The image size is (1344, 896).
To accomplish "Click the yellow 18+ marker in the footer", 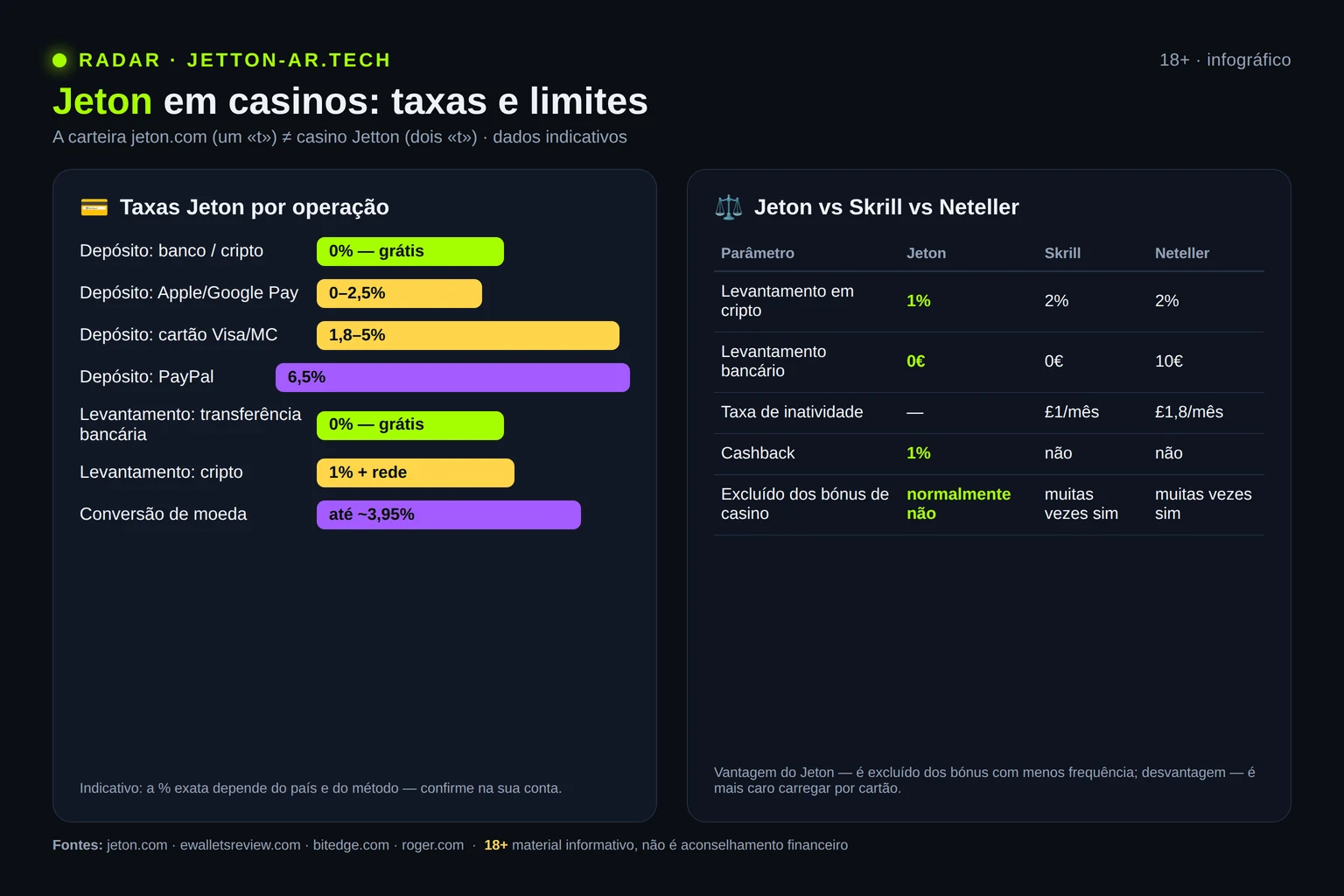I will 496,845.
